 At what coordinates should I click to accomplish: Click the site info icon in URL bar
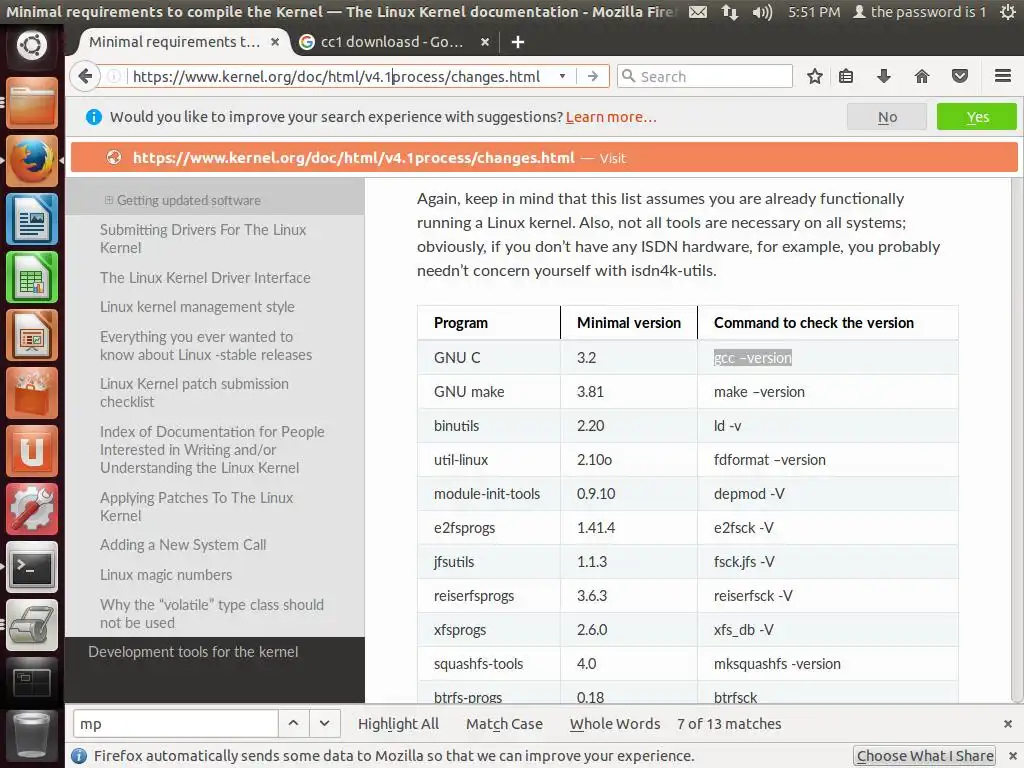(x=114, y=76)
